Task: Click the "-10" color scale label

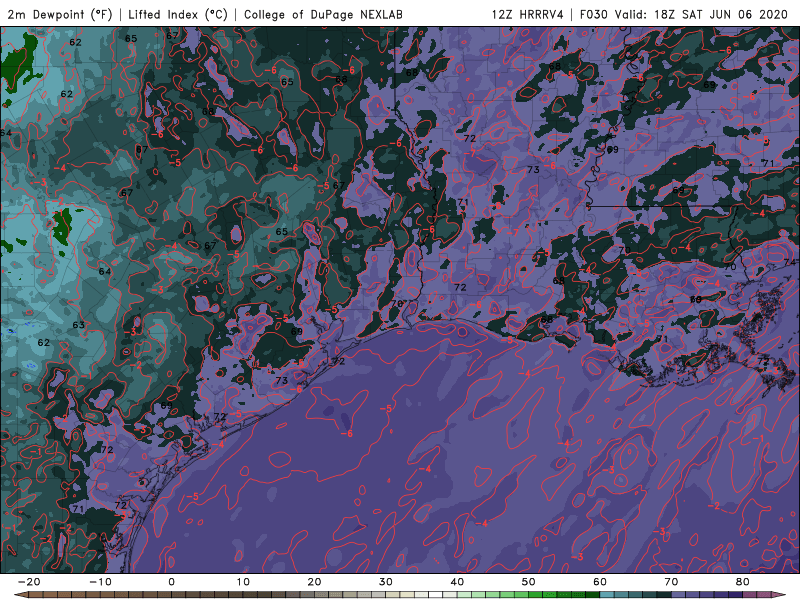Action: (100, 582)
